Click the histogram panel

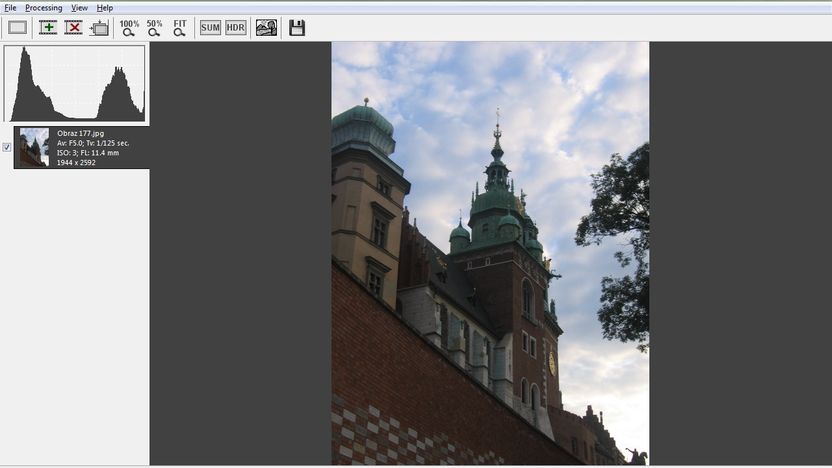pos(75,84)
